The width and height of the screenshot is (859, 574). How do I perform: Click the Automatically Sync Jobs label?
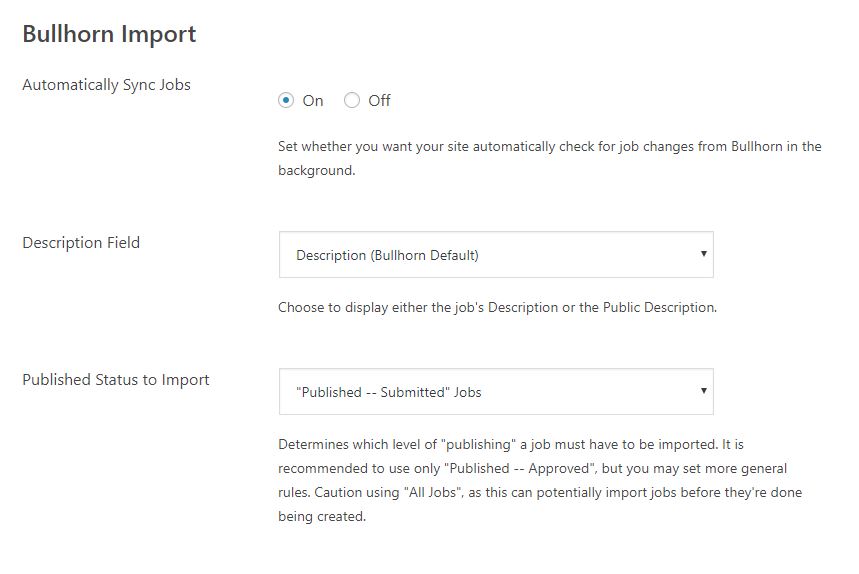pyautogui.click(x=106, y=85)
